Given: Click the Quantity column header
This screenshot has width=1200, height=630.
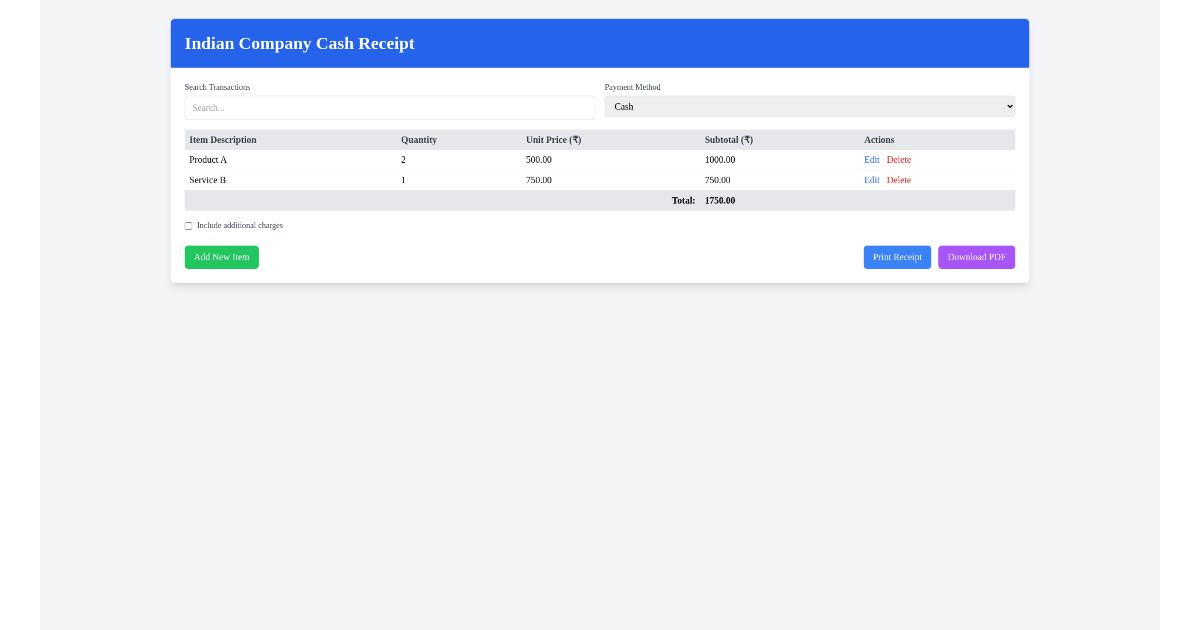Looking at the screenshot, I should coord(418,140).
